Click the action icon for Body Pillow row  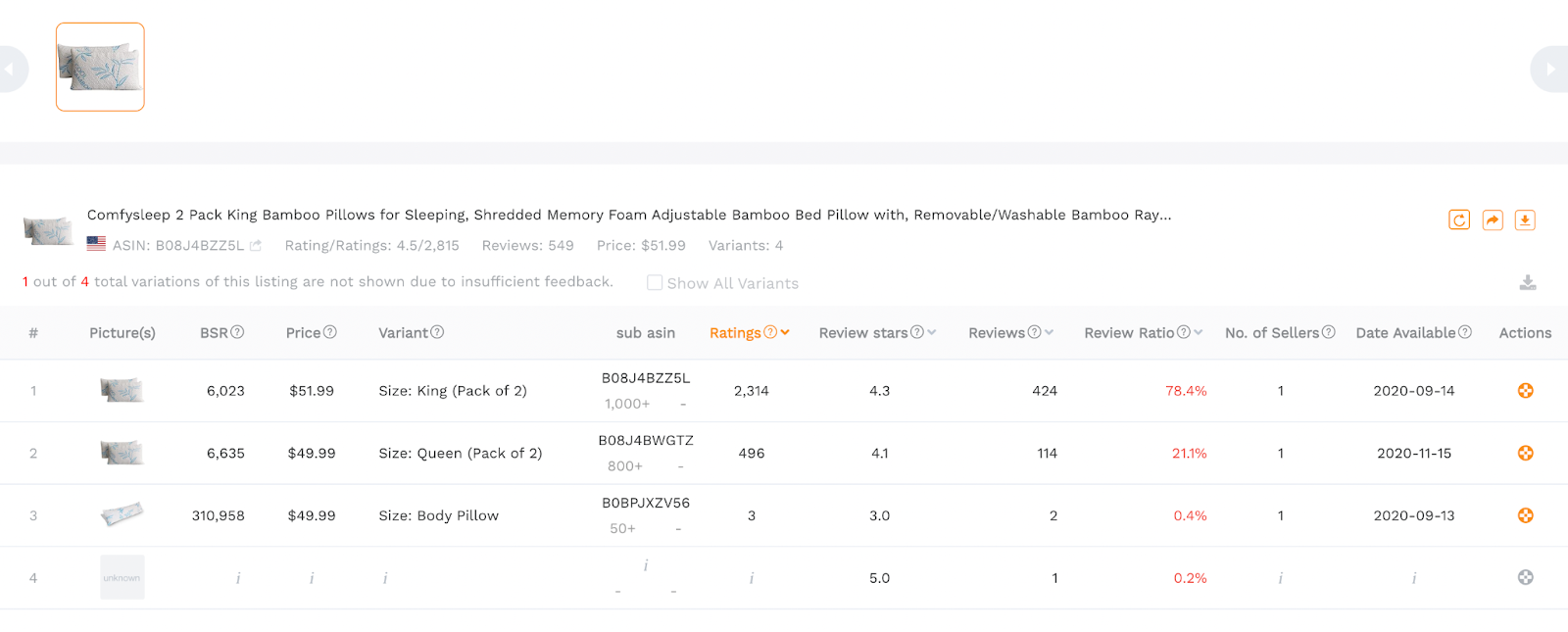(x=1526, y=515)
